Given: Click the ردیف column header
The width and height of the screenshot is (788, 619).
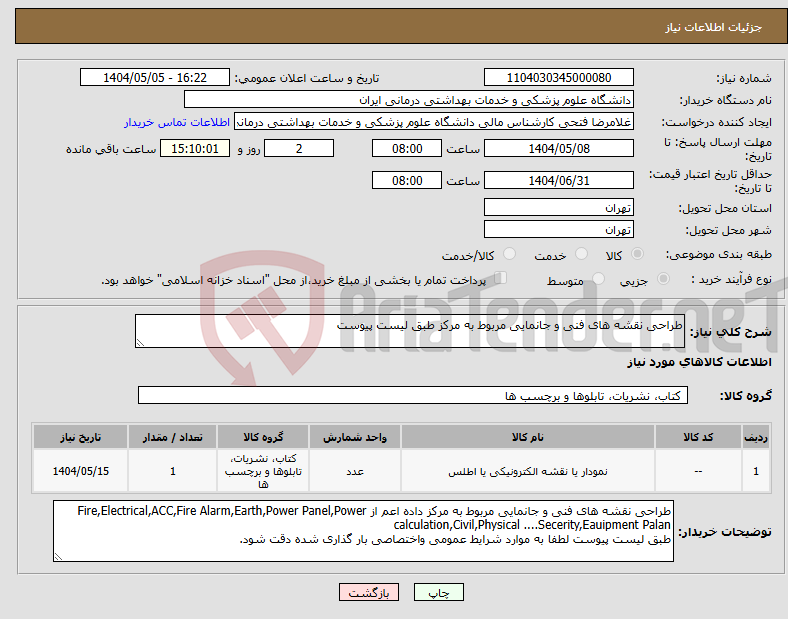Looking at the screenshot, I should pos(756,437).
